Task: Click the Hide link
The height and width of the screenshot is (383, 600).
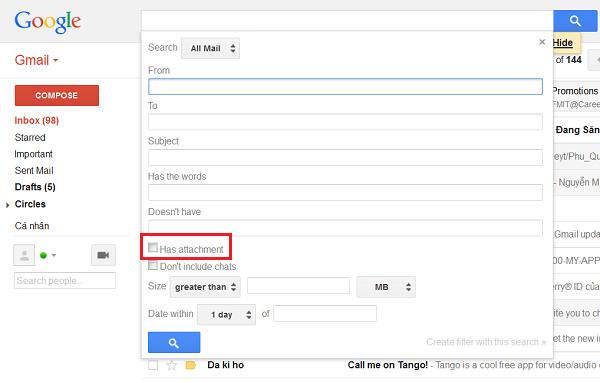Action: tap(562, 42)
